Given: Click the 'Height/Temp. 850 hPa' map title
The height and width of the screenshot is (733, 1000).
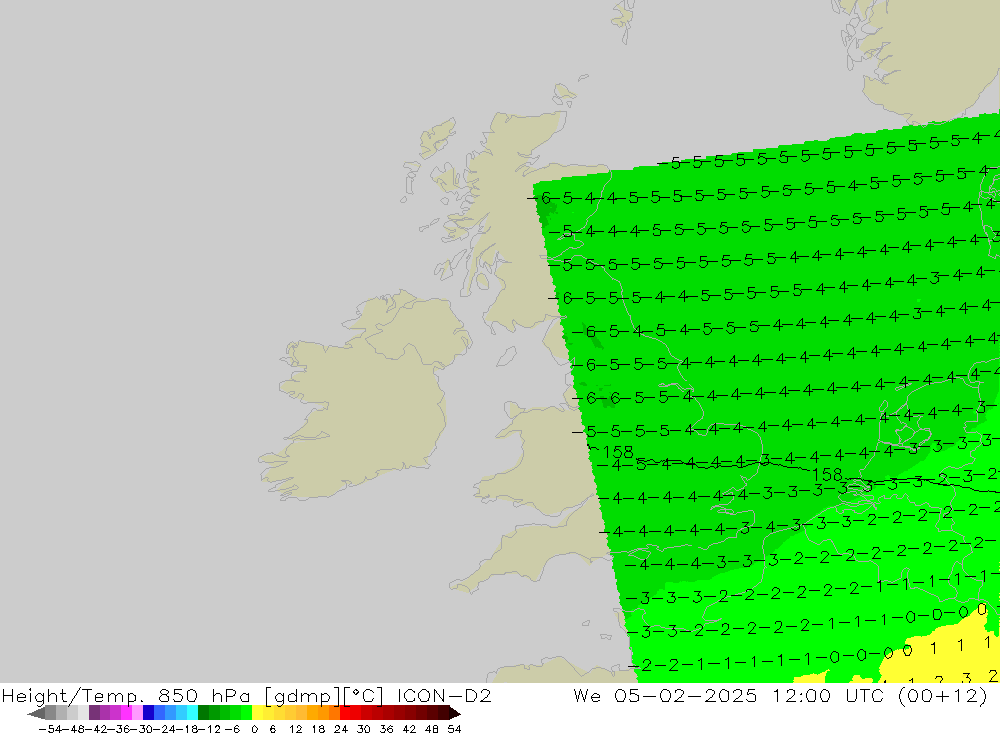Looking at the screenshot, I should pyautogui.click(x=126, y=695).
